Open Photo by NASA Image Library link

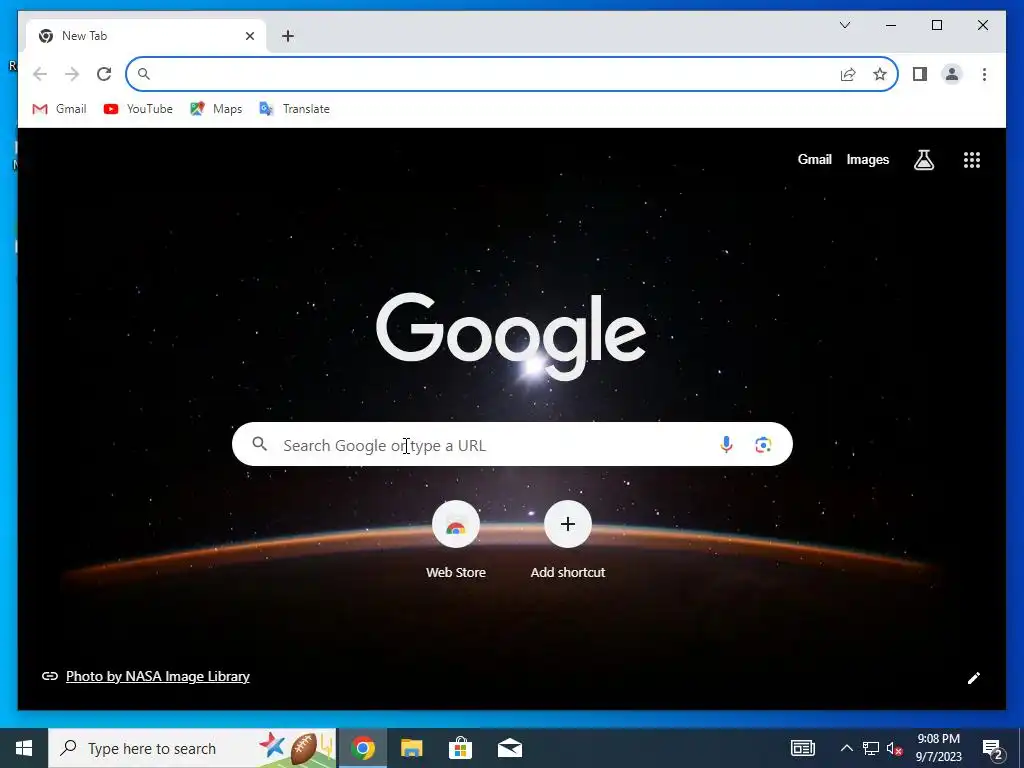157,677
